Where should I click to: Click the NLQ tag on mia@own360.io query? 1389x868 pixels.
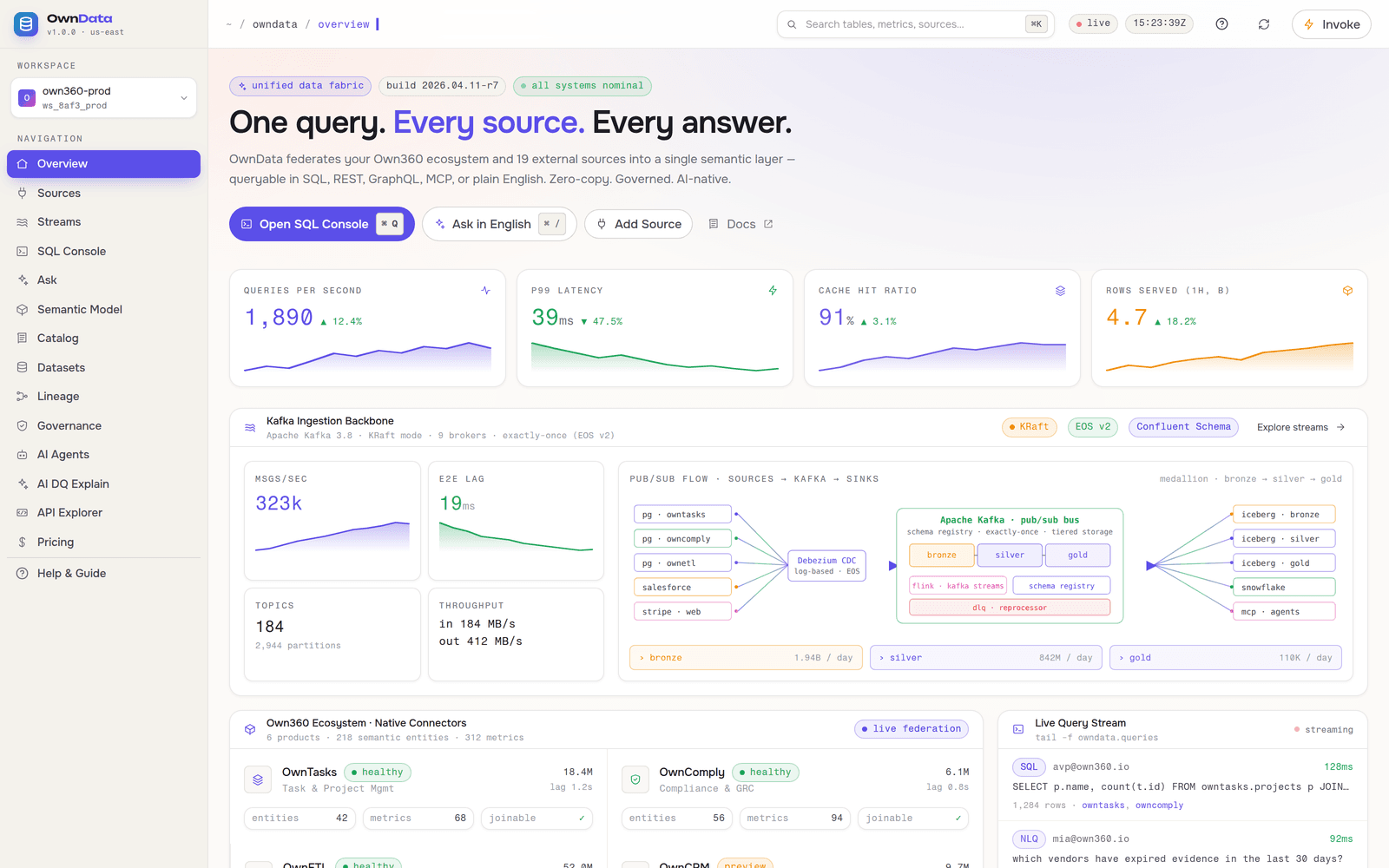tap(1029, 839)
